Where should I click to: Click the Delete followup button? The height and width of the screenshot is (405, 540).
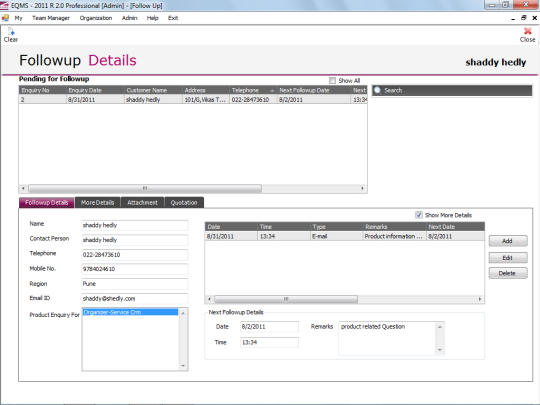[508, 273]
